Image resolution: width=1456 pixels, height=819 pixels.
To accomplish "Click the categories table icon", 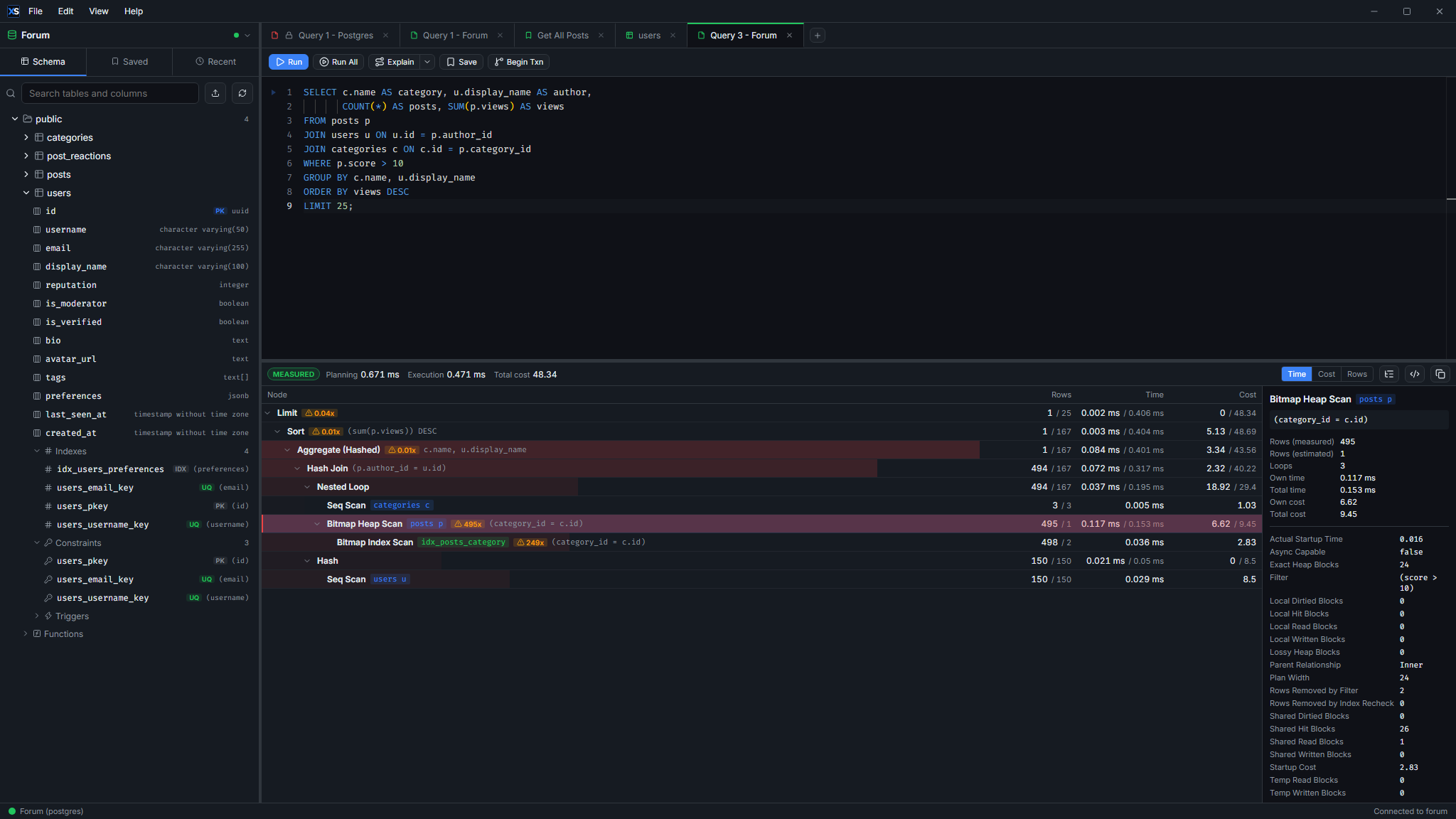I will [x=40, y=137].
